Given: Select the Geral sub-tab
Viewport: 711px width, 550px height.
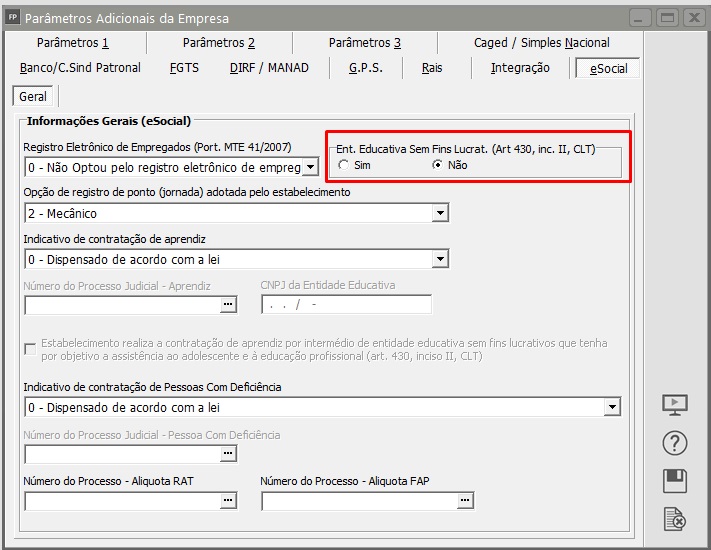Looking at the screenshot, I should 33,96.
